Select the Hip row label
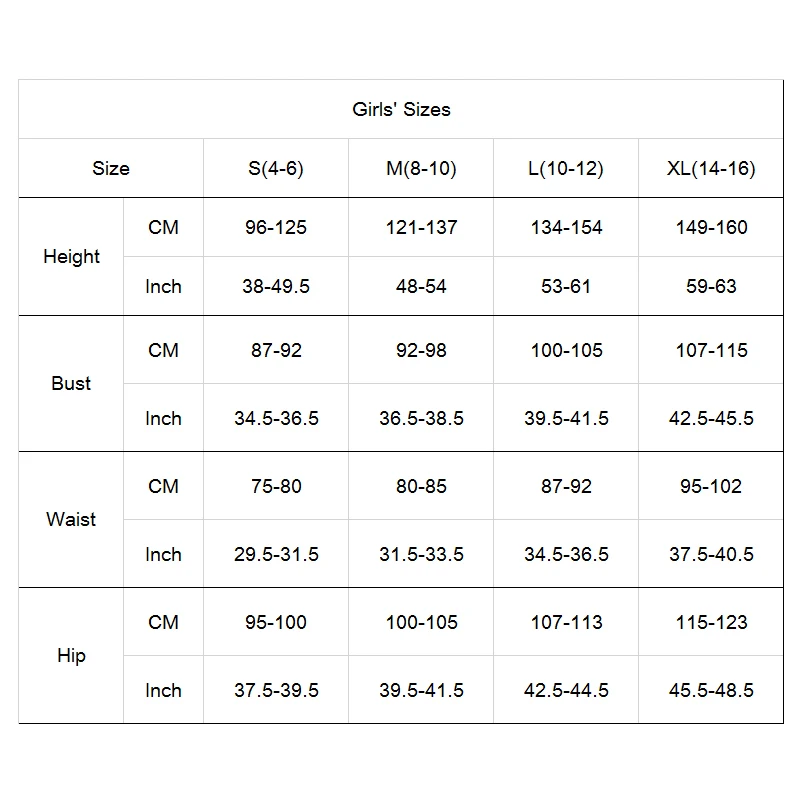Screen dimensions: 800x800 pyautogui.click(x=71, y=656)
